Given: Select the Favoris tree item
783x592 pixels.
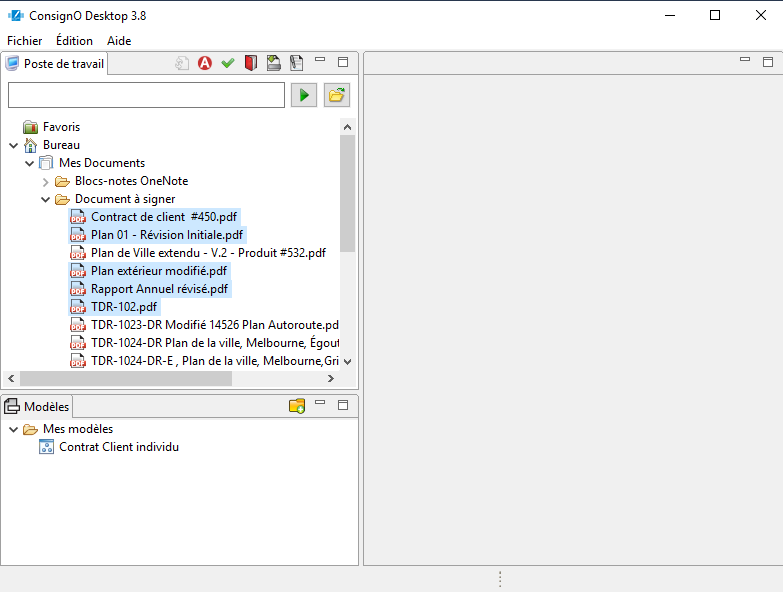Looking at the screenshot, I should (61, 127).
